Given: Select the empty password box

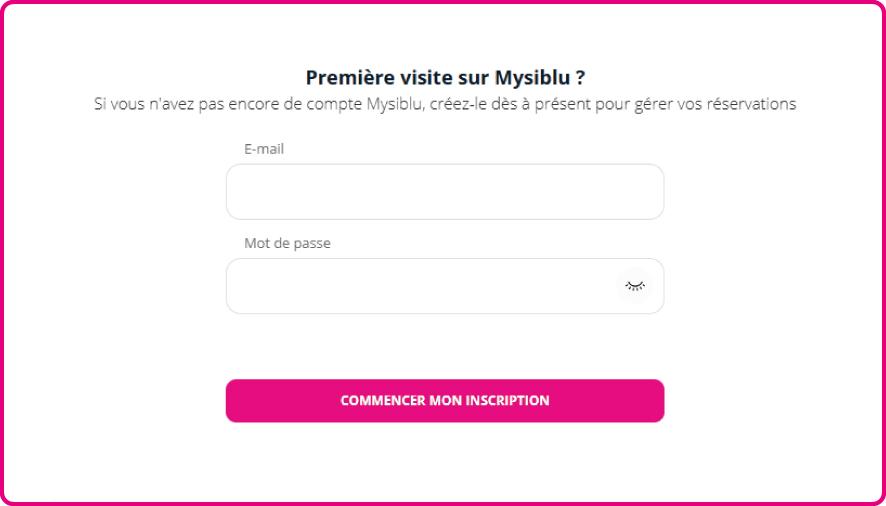Looking at the screenshot, I should [420, 286].
